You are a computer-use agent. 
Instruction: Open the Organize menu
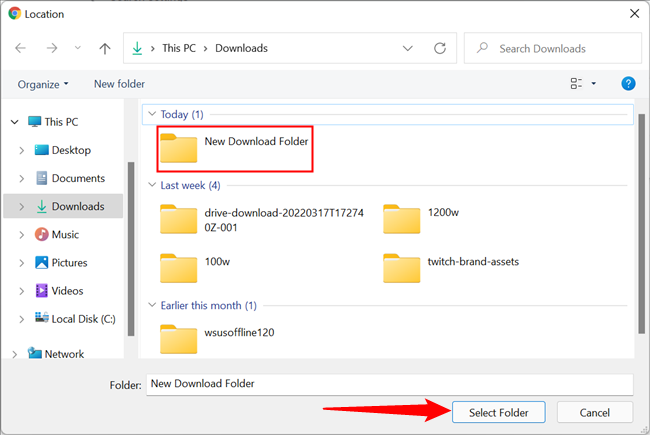43,84
